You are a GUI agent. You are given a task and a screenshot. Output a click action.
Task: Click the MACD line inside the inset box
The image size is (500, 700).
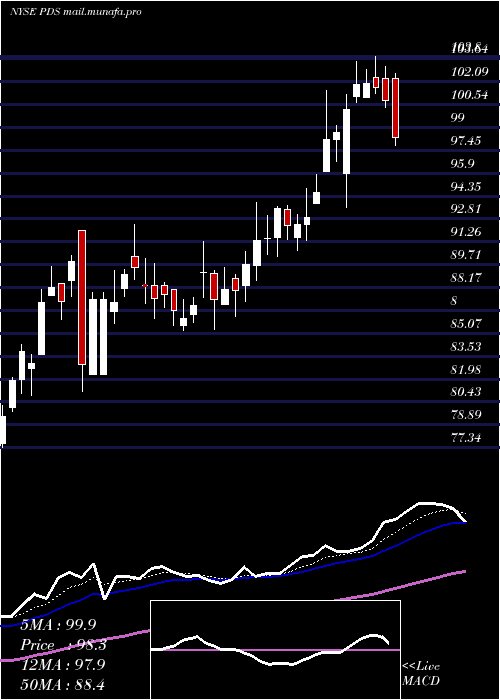click(270, 650)
